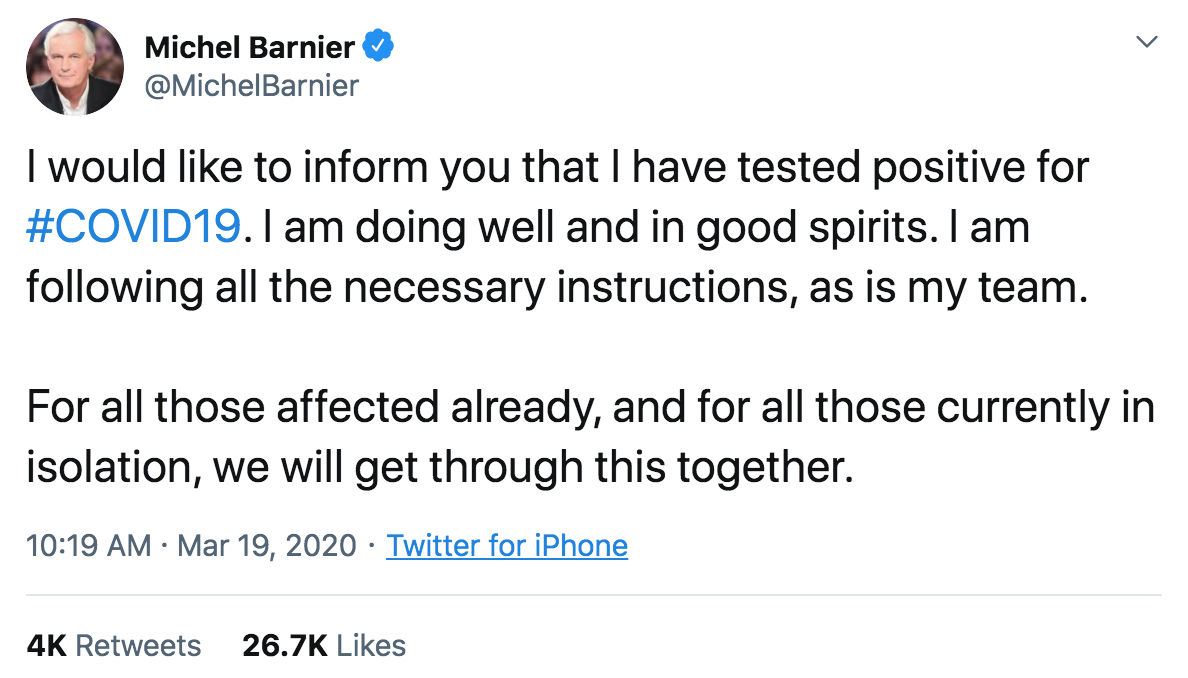Open the Twitter for iPhone link
This screenshot has height=678, width=1188.
coord(507,546)
